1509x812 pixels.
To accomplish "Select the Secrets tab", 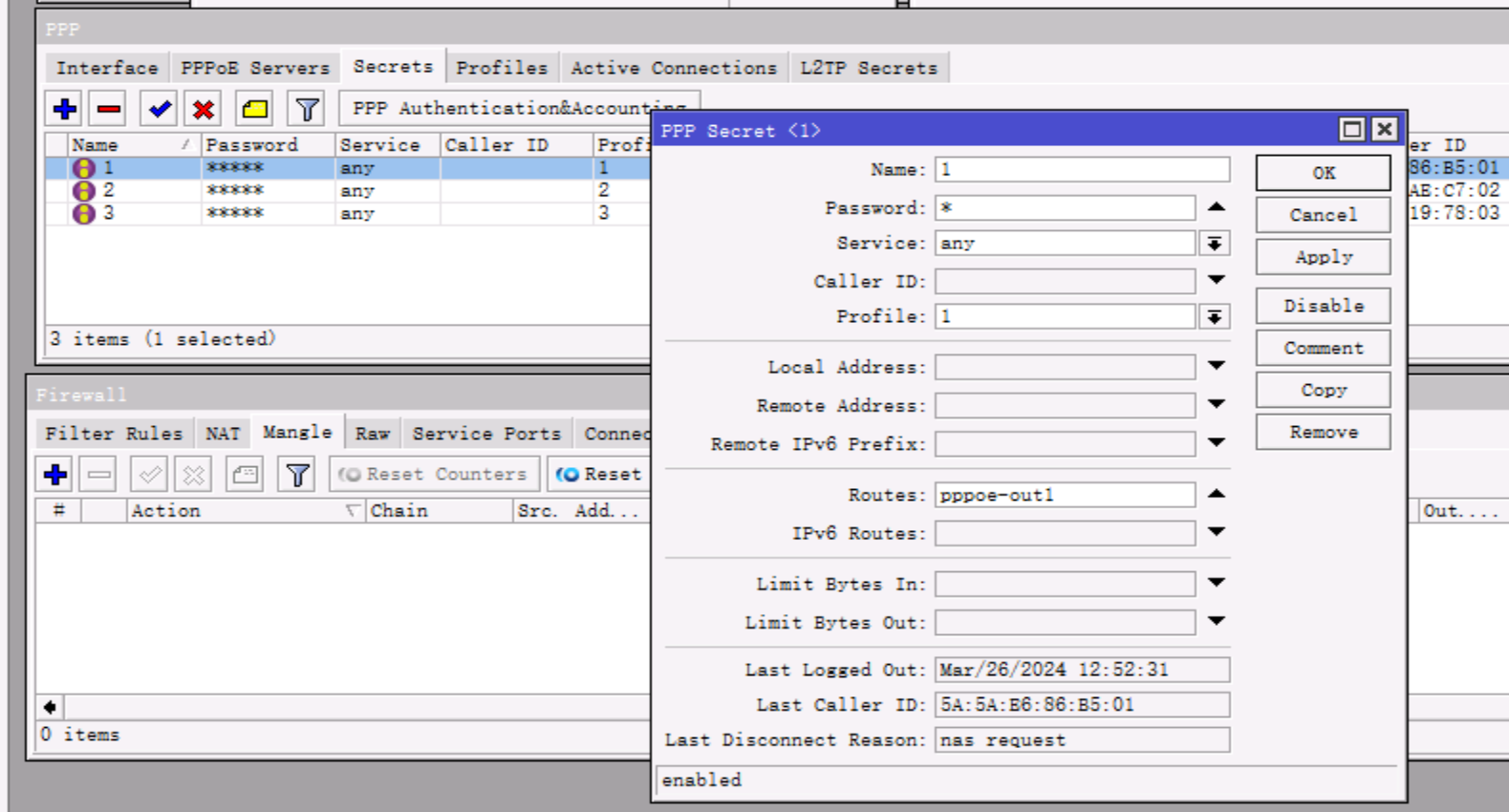I will [x=393, y=67].
